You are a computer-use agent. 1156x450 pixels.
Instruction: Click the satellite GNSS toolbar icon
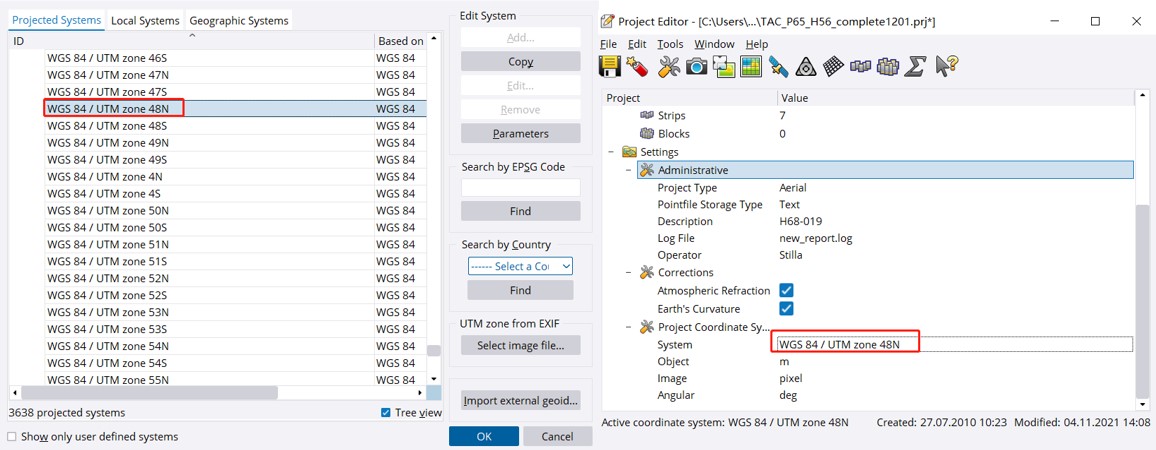tap(778, 67)
